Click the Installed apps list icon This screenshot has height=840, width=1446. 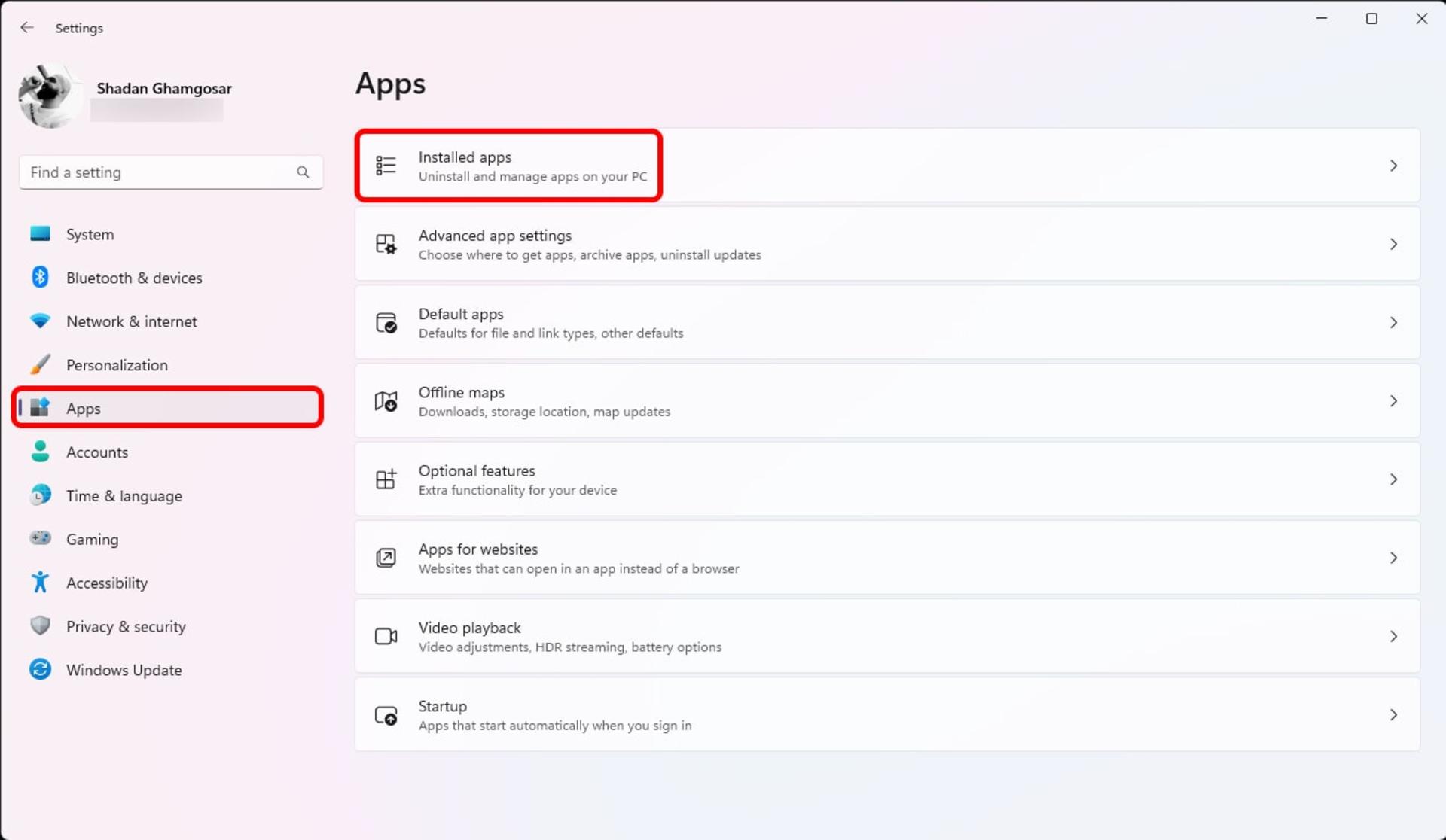click(386, 165)
